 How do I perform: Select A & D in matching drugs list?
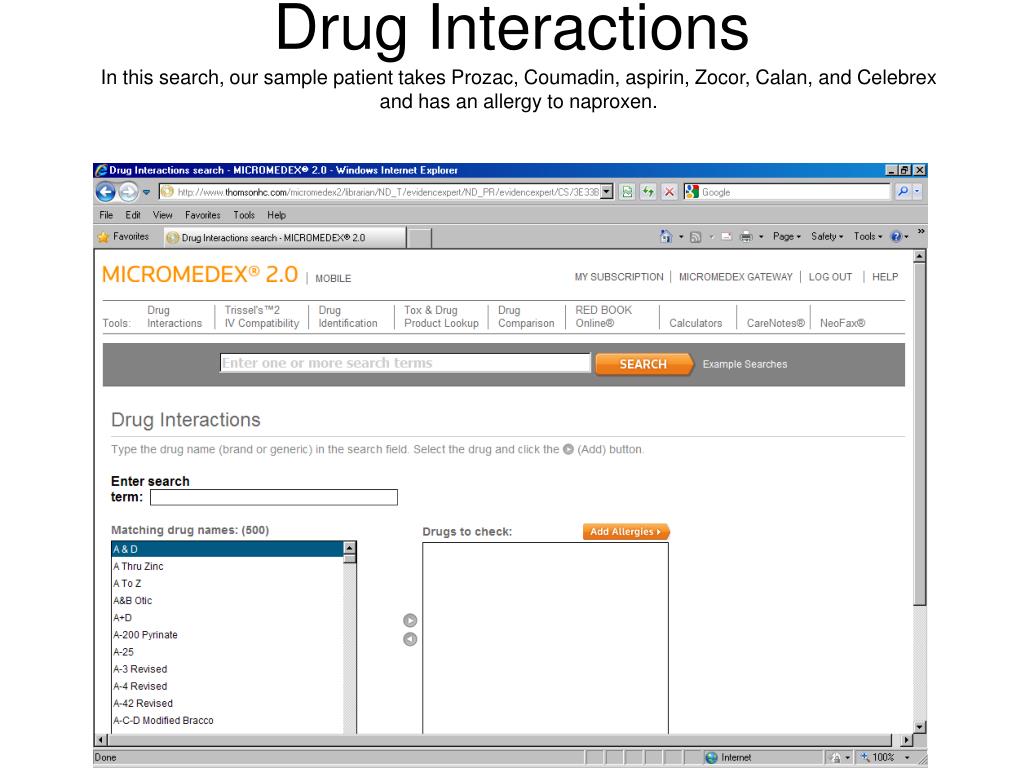tap(227, 549)
